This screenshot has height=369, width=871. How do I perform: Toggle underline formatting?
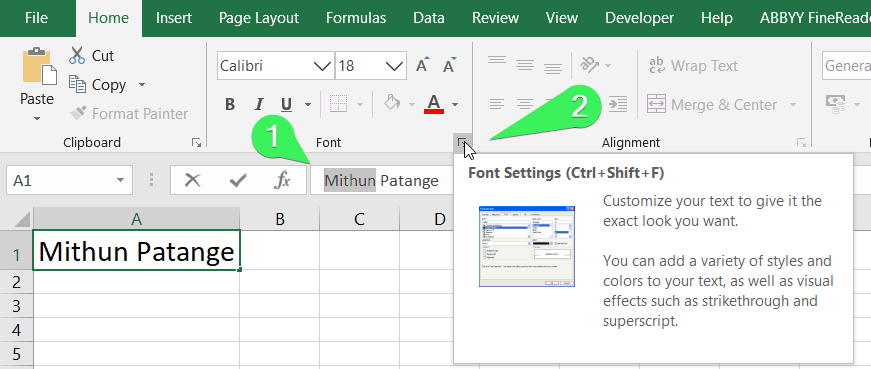pyautogui.click(x=287, y=104)
